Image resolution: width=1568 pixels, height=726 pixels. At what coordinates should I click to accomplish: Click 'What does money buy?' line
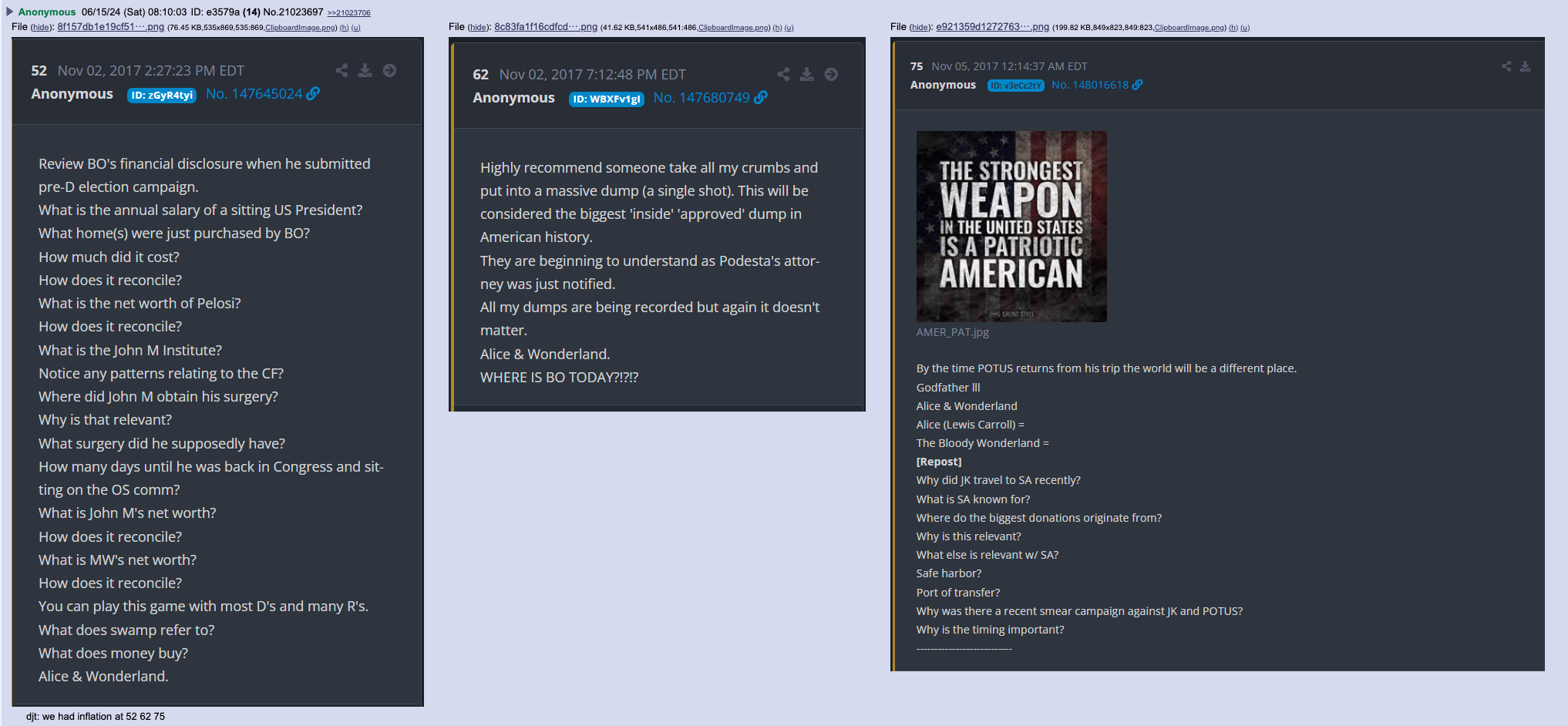(x=113, y=653)
